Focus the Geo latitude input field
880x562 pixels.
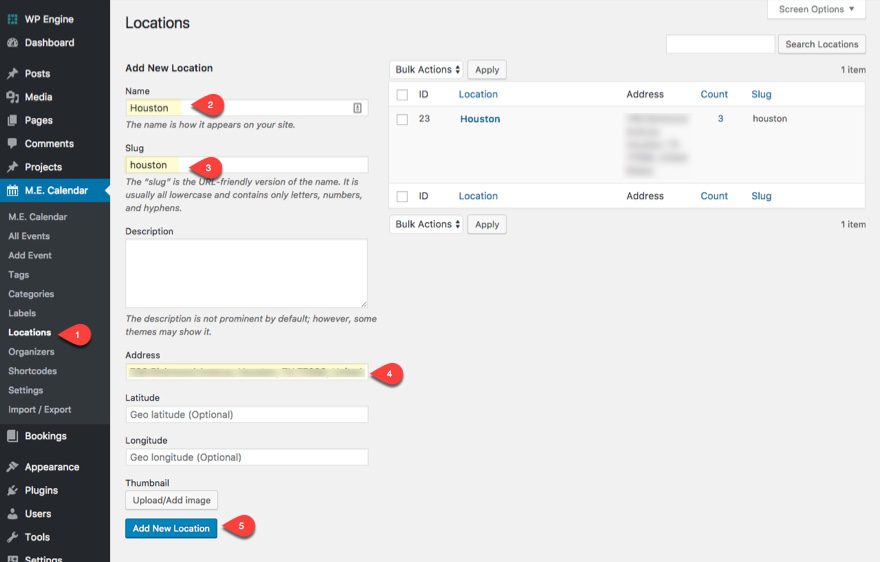click(246, 414)
